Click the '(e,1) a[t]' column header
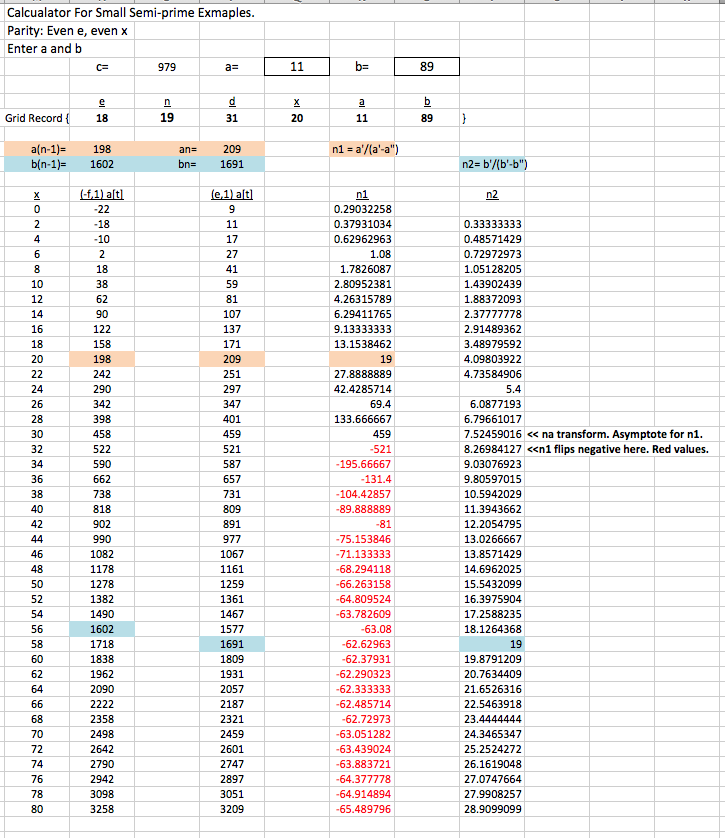 coord(232,195)
